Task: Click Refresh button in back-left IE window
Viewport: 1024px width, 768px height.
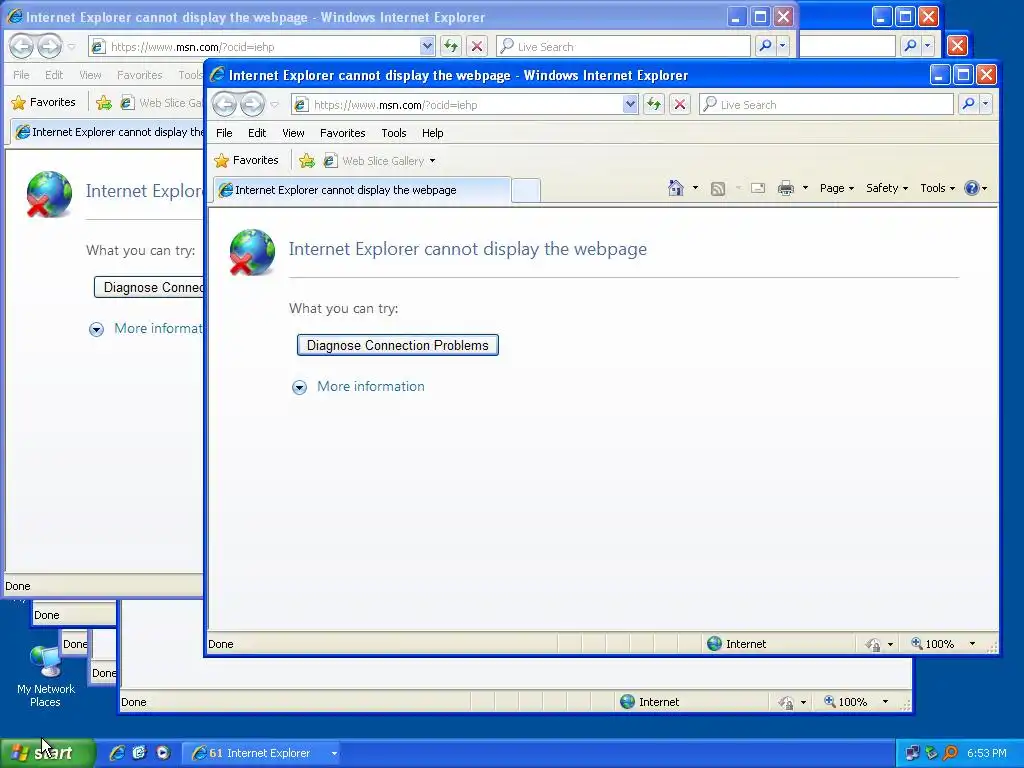Action: (451, 46)
